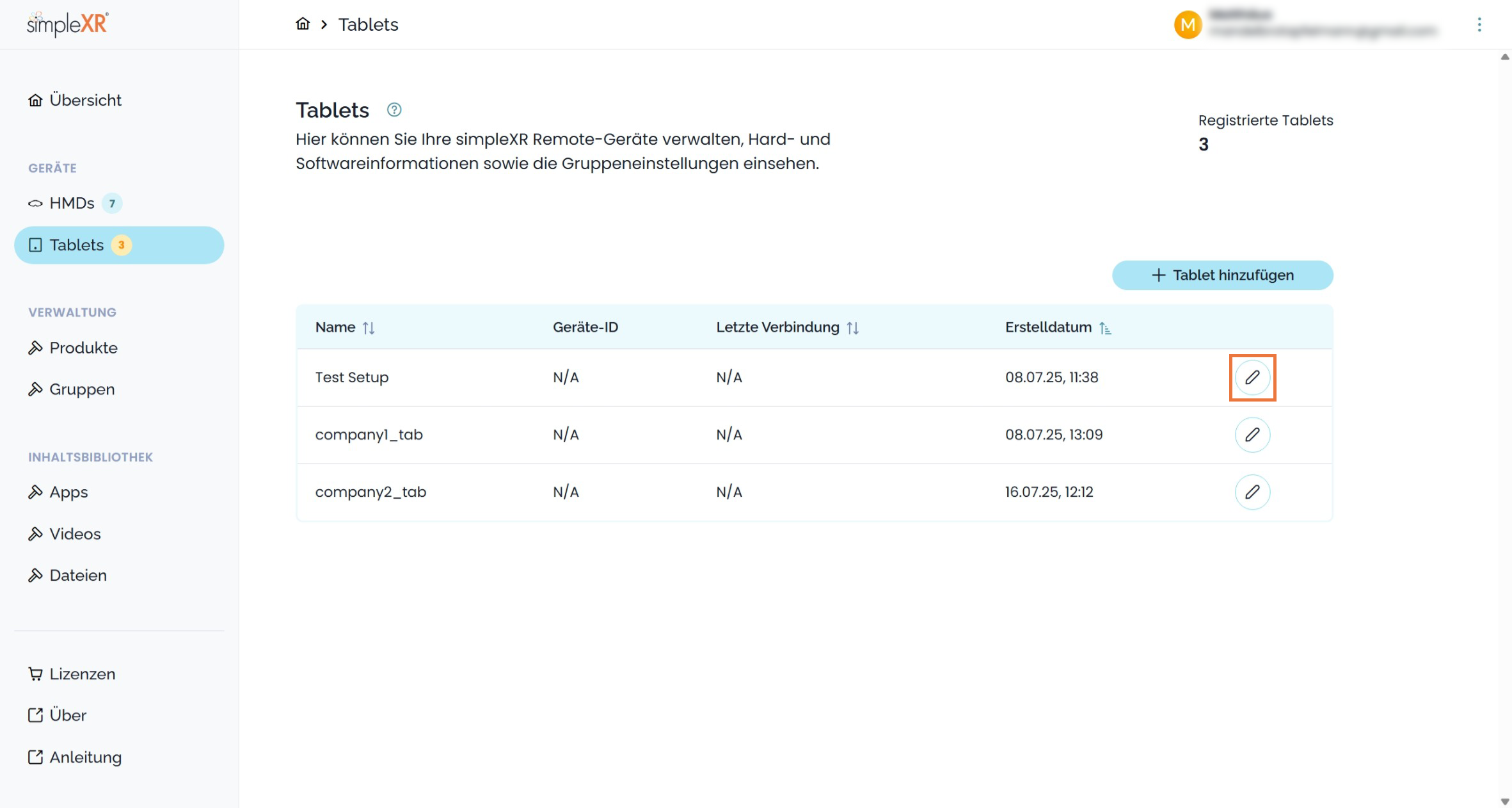Image resolution: width=1512 pixels, height=808 pixels.
Task: Click the home breadcrumb icon
Action: (x=303, y=24)
